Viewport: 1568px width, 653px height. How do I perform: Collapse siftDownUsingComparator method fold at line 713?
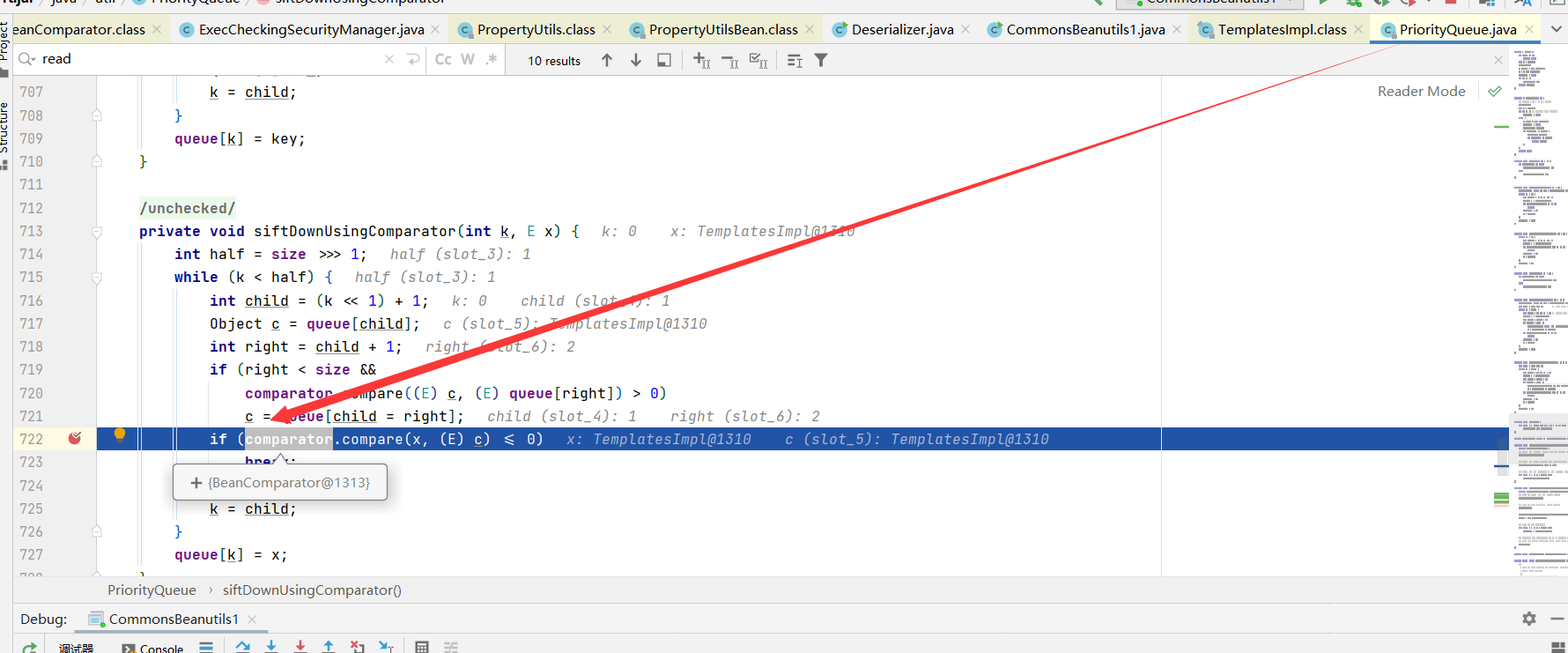tap(97, 232)
